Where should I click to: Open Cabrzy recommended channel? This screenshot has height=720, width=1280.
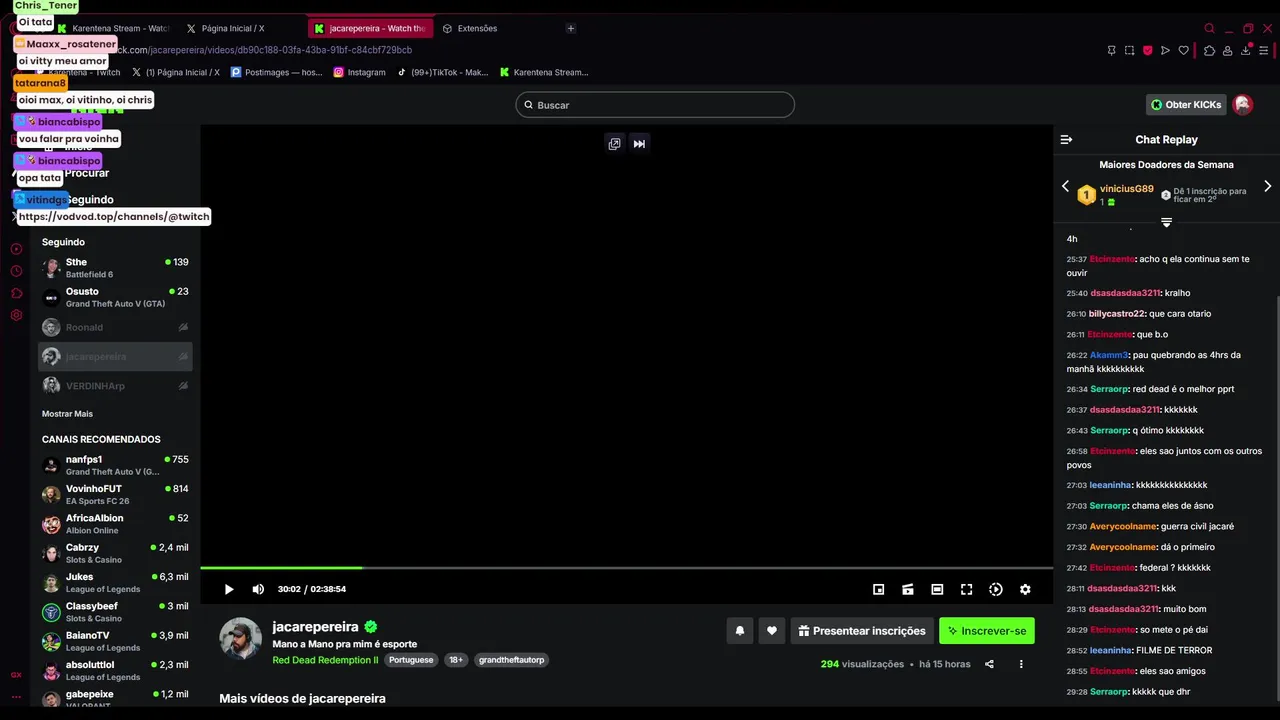click(x=116, y=553)
